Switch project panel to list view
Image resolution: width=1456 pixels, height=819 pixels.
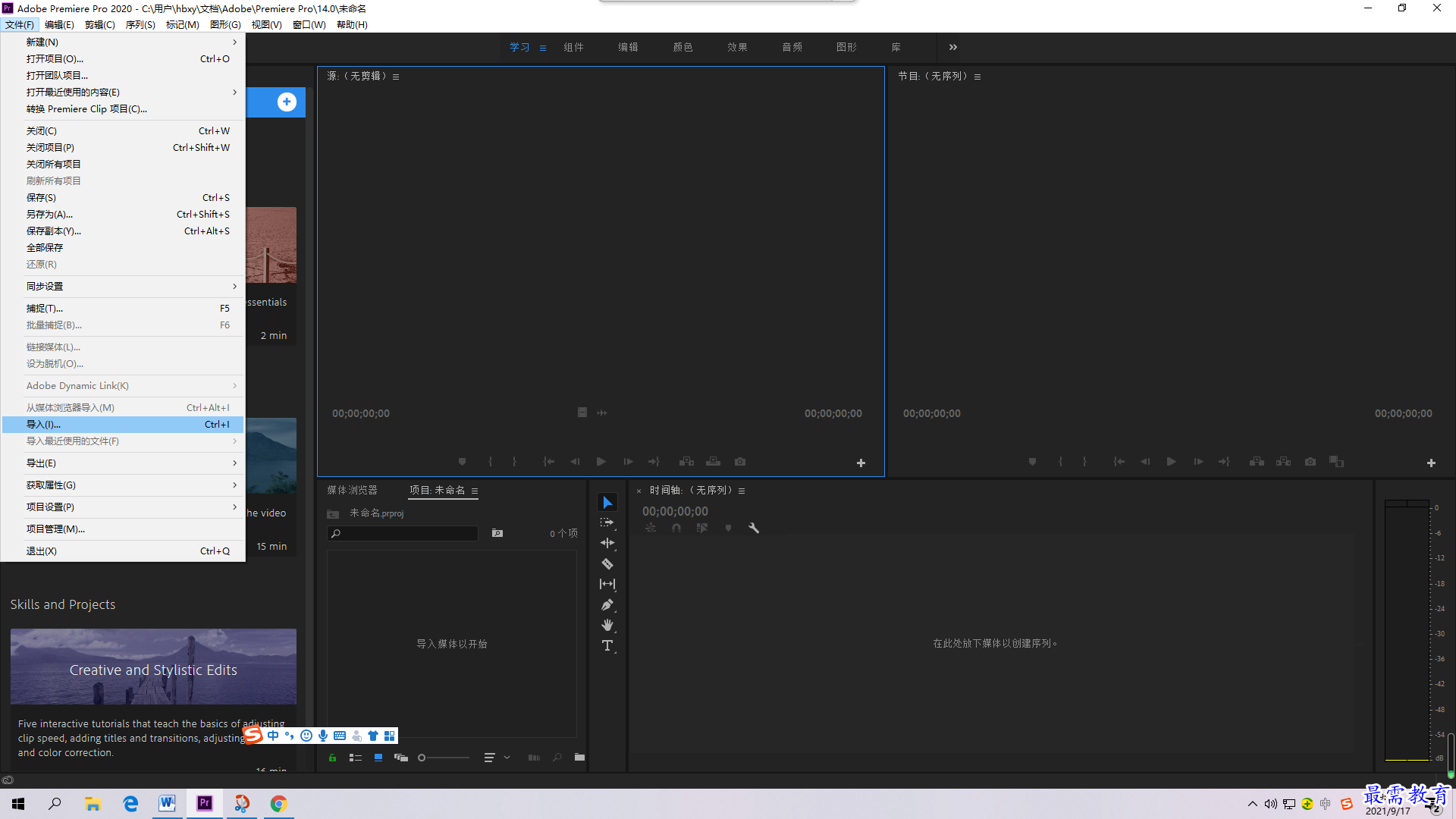click(x=355, y=758)
